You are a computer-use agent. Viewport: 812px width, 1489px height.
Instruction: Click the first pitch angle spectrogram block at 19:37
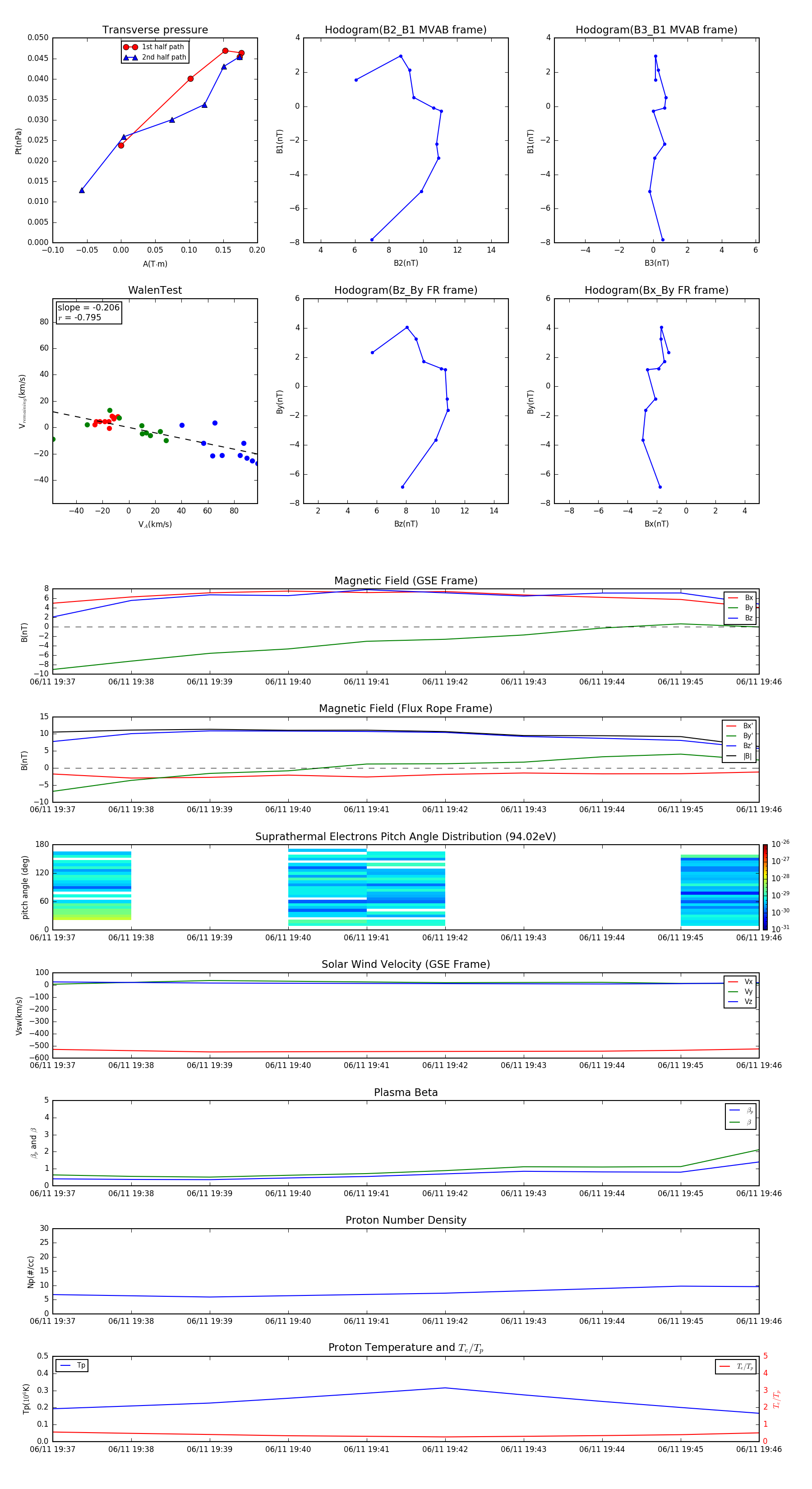click(x=92, y=886)
